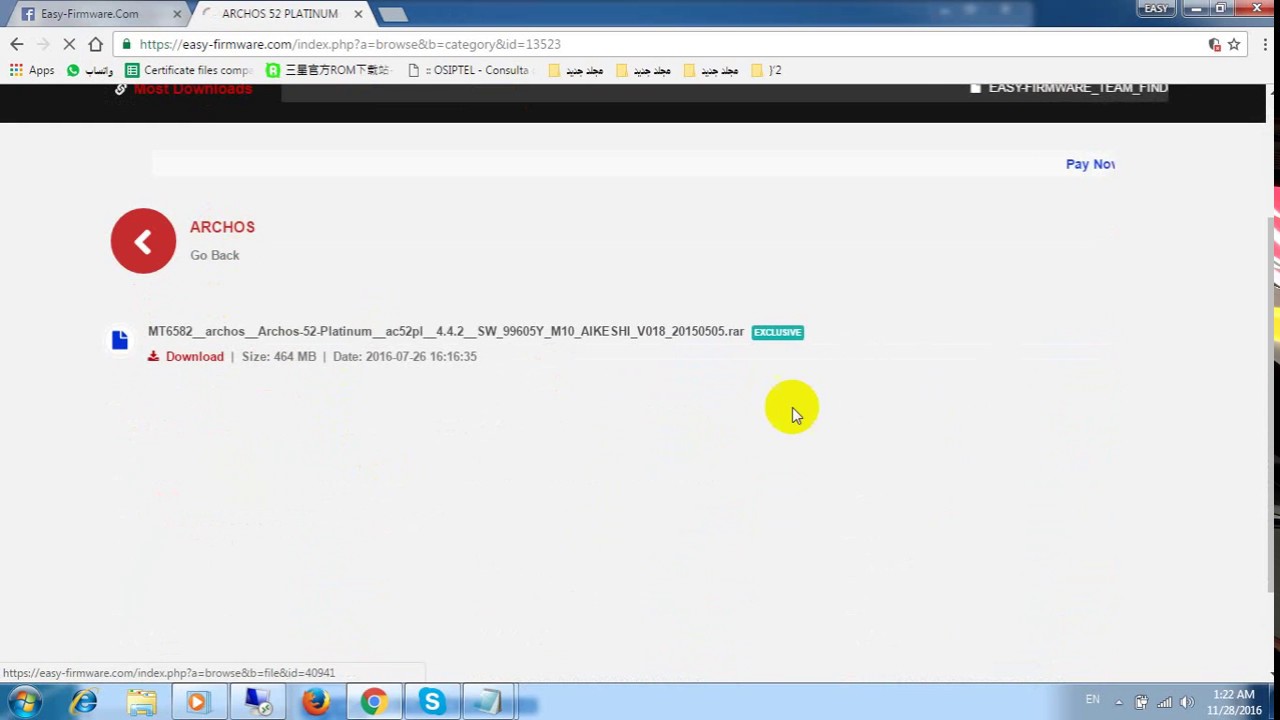
Task: Click the network signal tray icon
Action: [1164, 702]
